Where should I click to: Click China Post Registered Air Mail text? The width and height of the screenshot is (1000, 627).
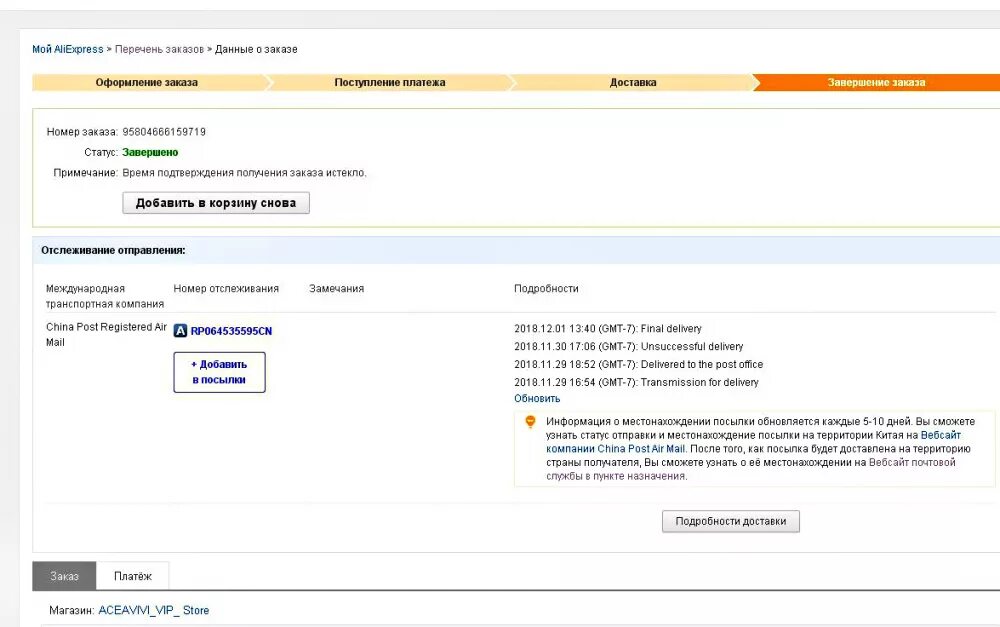pos(106,334)
